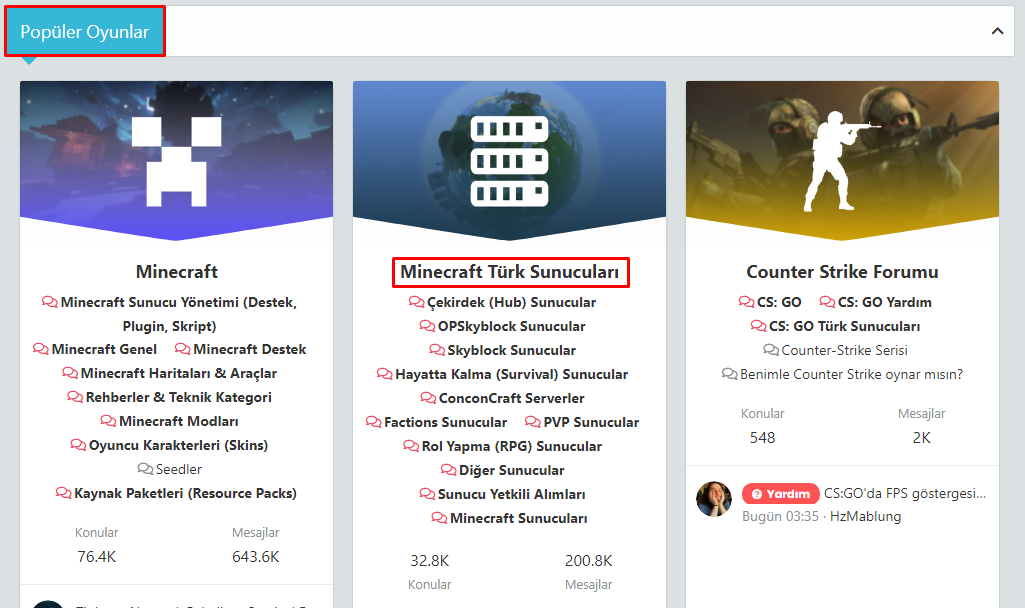Open the CS: GO Yardım subforum
The image size is (1025, 608).
click(884, 303)
